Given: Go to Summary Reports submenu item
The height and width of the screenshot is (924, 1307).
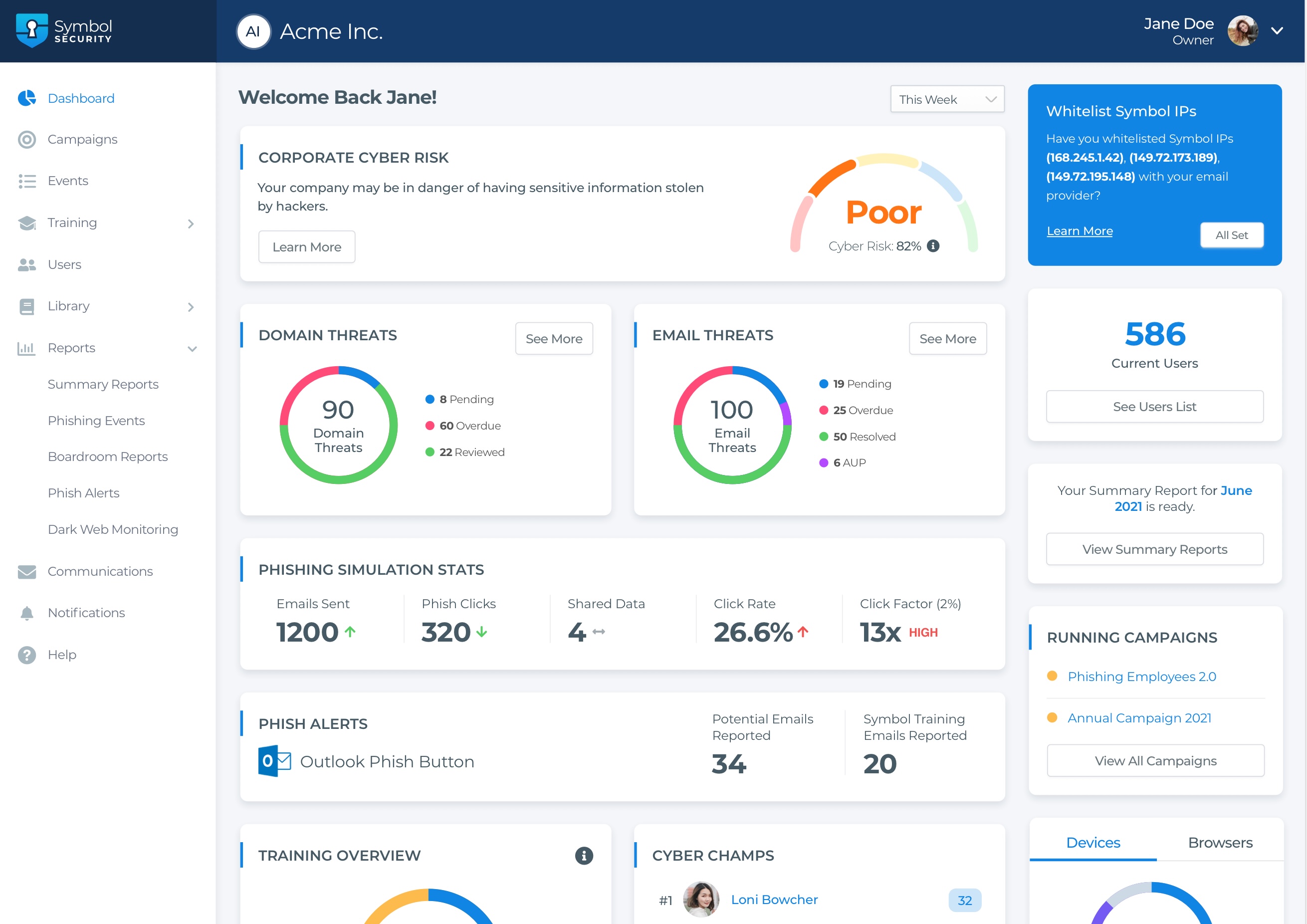Looking at the screenshot, I should pyautogui.click(x=103, y=384).
